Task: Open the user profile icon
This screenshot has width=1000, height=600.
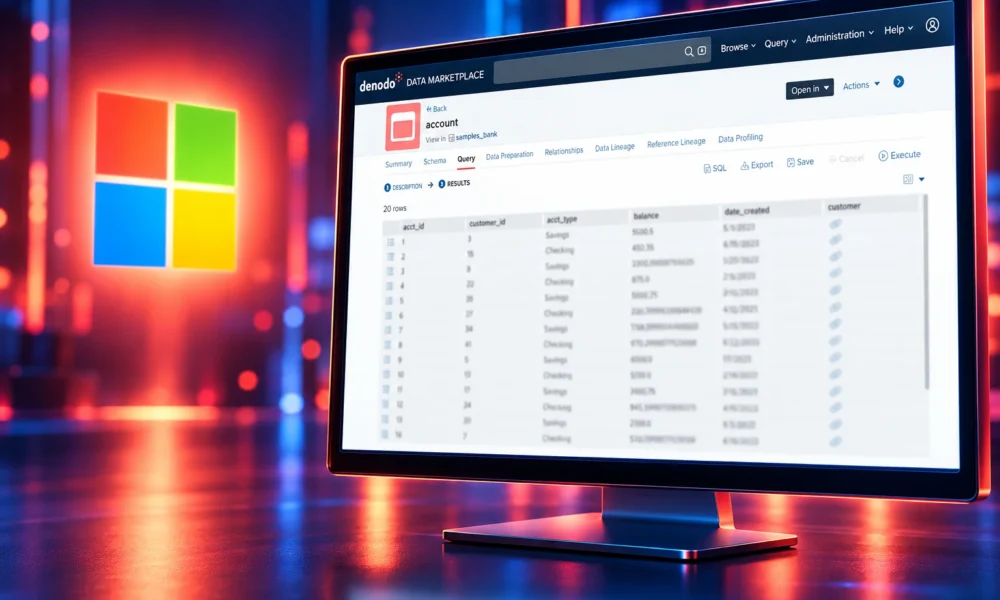Action: [932, 25]
